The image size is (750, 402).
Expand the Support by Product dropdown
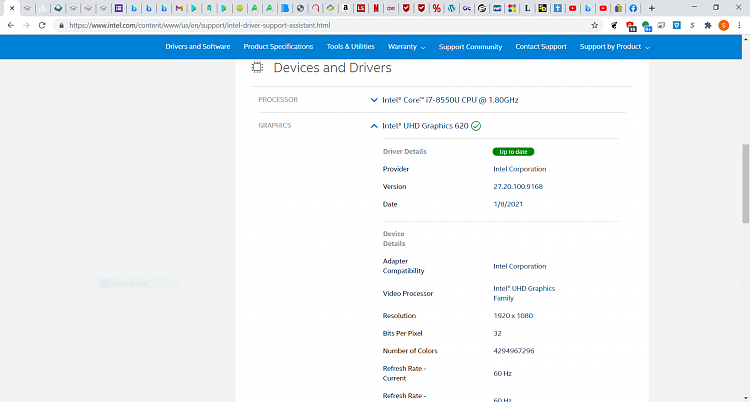615,46
